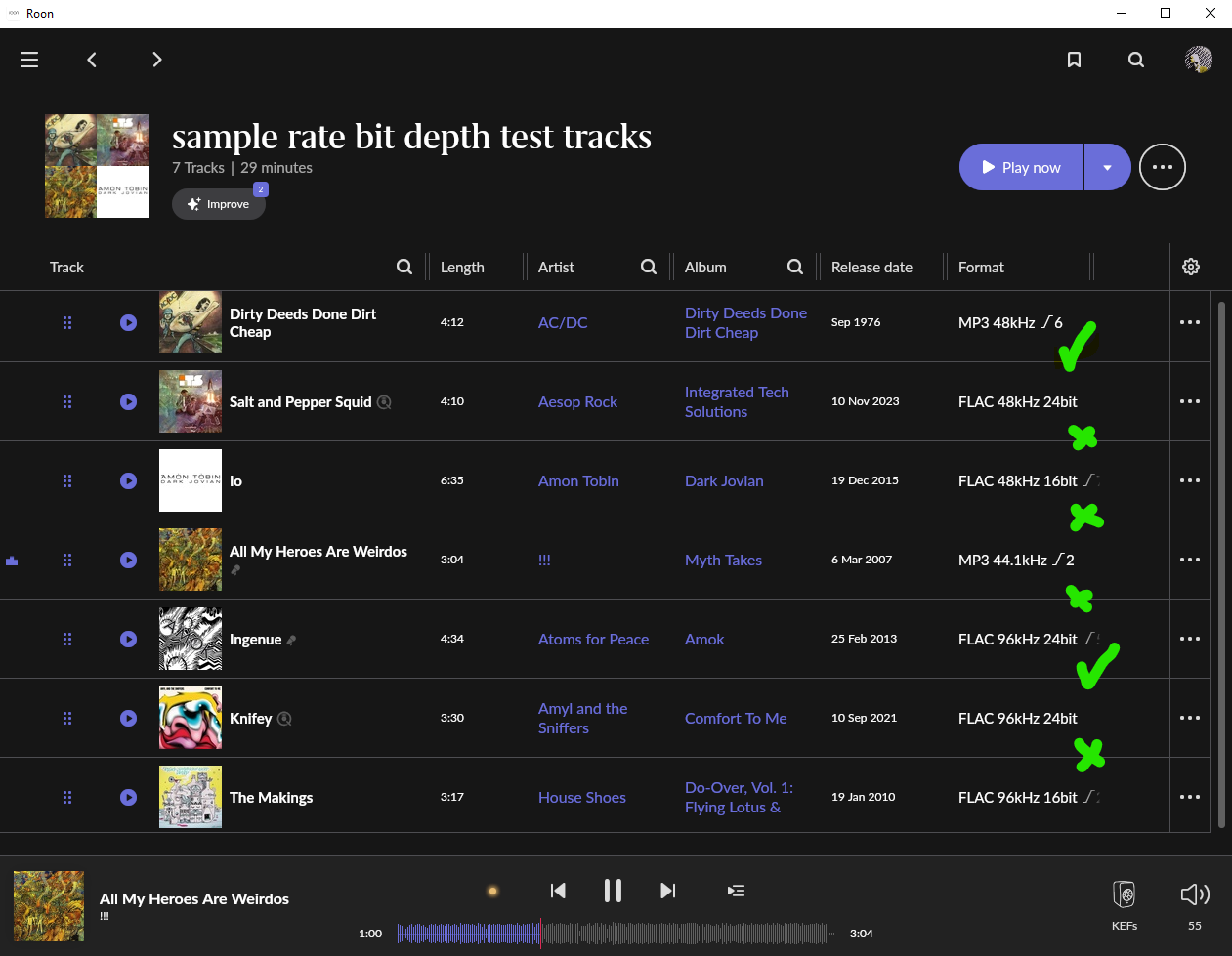Play the Knifey track
The width and height of the screenshot is (1232, 956).
coord(128,718)
